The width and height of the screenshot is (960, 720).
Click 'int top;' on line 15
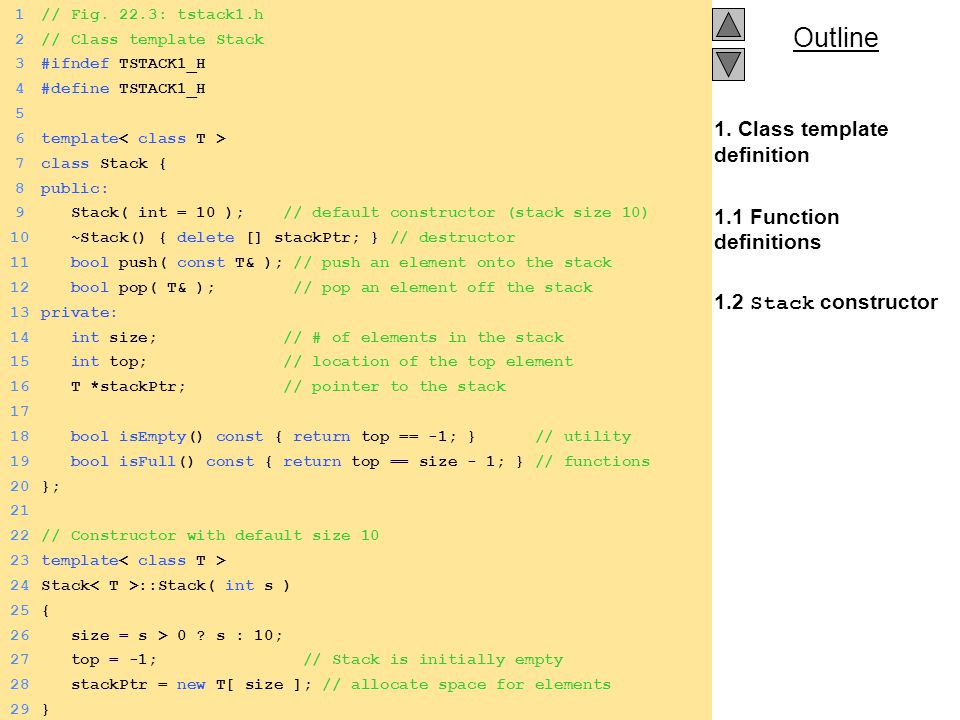click(x=109, y=362)
